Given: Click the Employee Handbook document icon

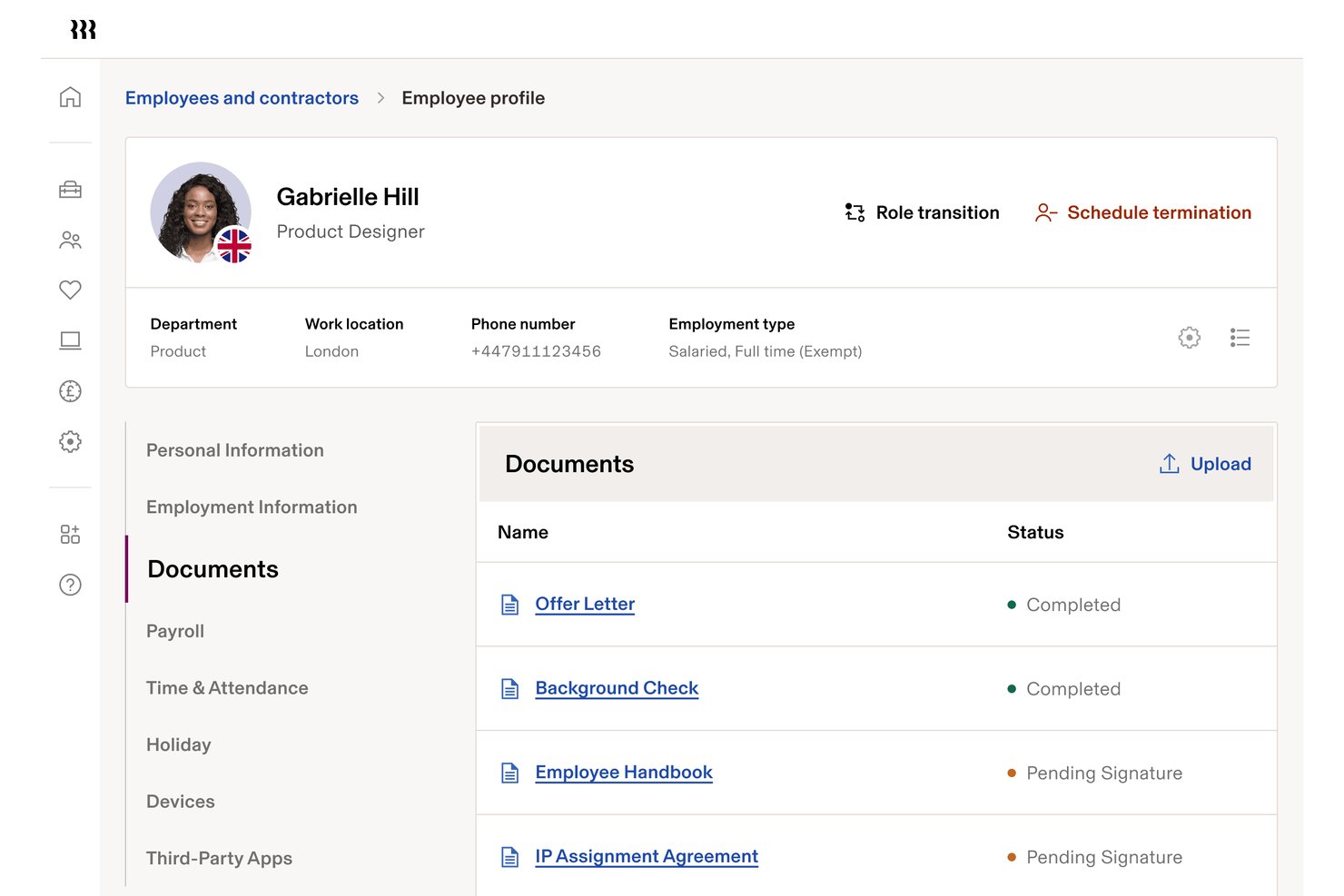Looking at the screenshot, I should pos(510,773).
